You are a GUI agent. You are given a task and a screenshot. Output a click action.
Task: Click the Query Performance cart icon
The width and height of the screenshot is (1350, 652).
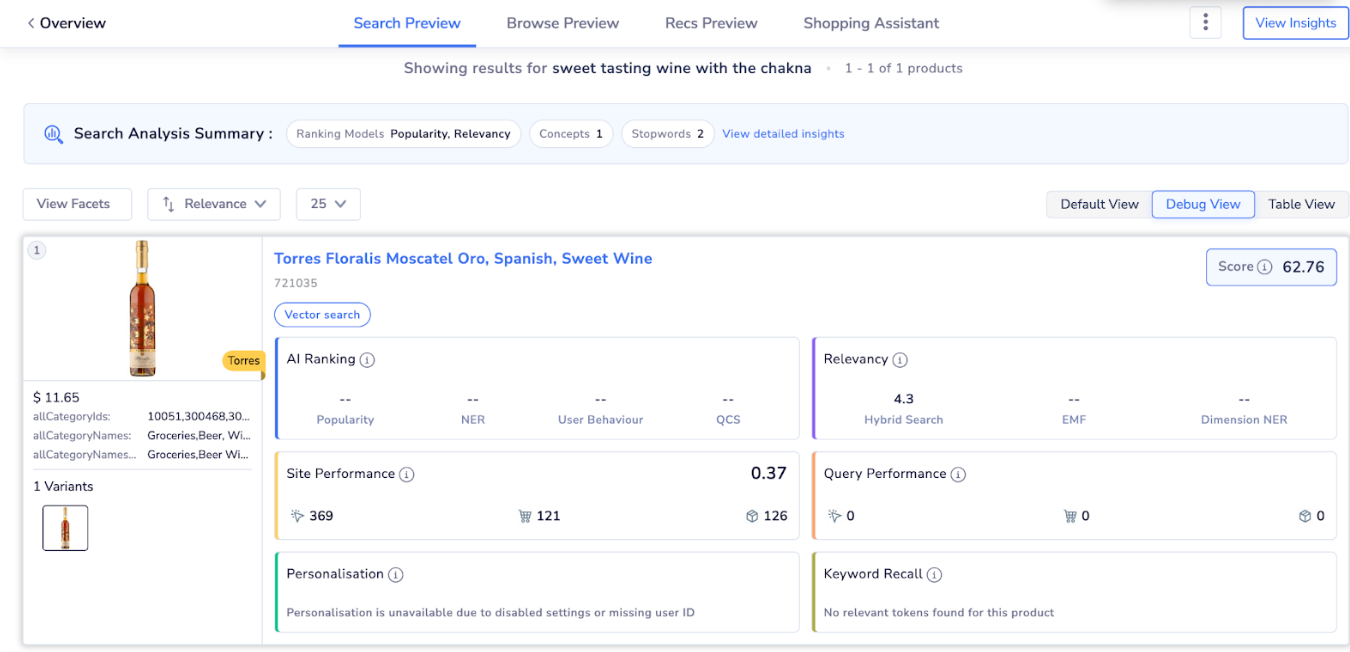click(x=1071, y=516)
